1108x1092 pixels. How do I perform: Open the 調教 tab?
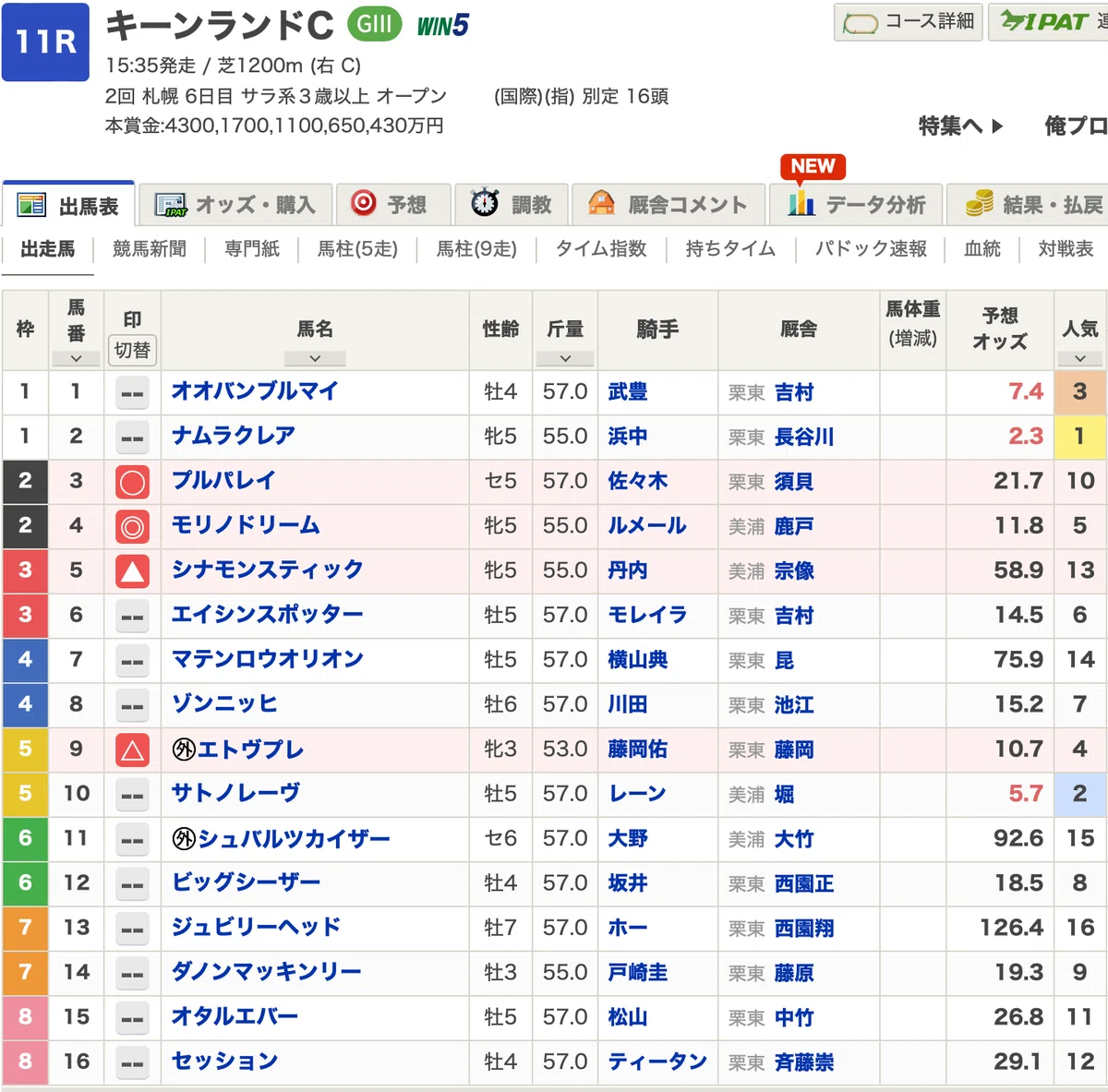coord(511,204)
